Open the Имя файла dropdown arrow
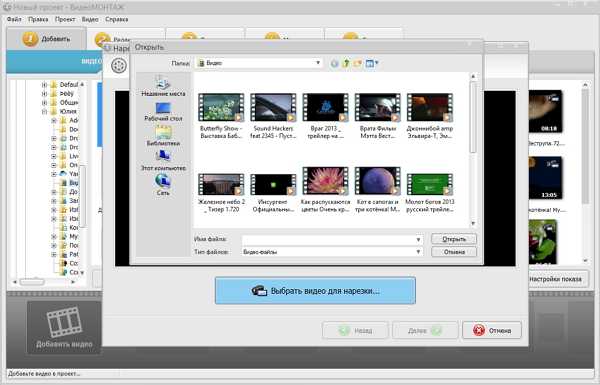Screen dimensions: 600x385 point(418,240)
